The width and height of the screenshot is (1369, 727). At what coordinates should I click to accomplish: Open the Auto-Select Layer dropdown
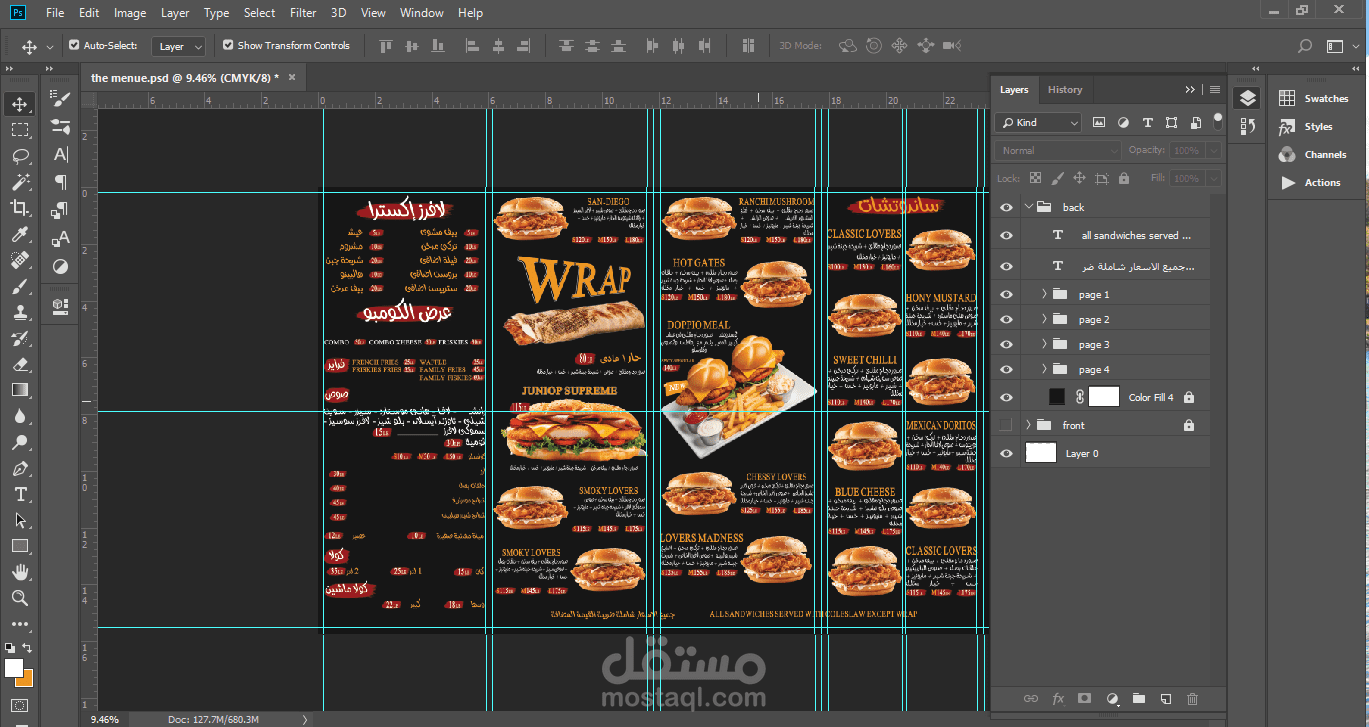point(179,46)
